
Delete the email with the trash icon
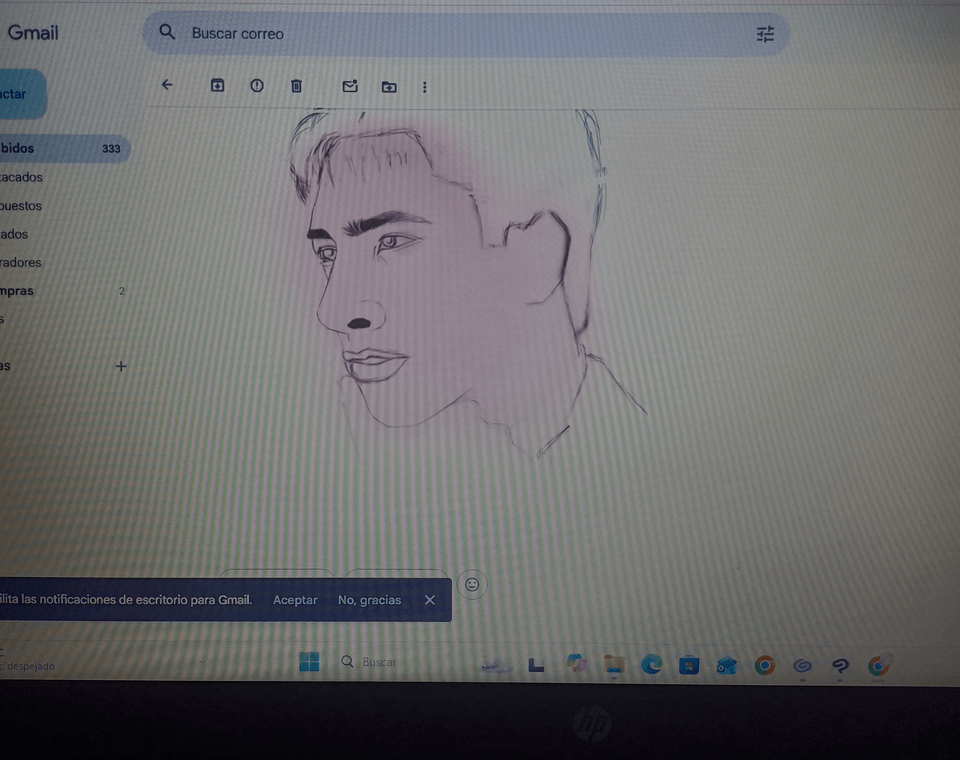click(296, 86)
